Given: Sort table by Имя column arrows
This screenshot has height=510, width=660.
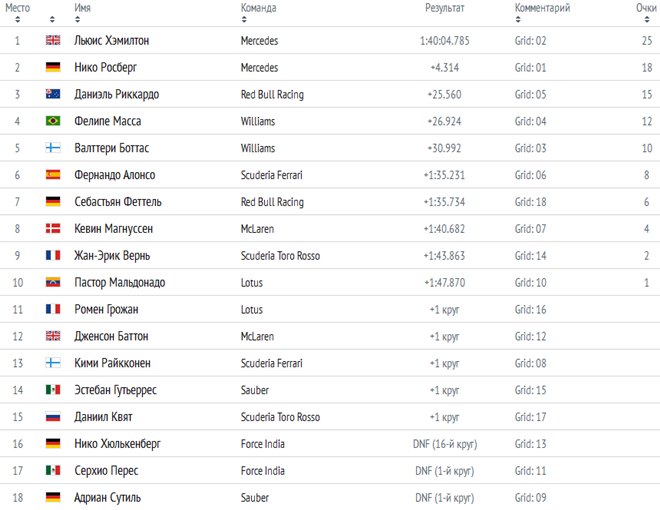Looking at the screenshot, I should (x=77, y=19).
